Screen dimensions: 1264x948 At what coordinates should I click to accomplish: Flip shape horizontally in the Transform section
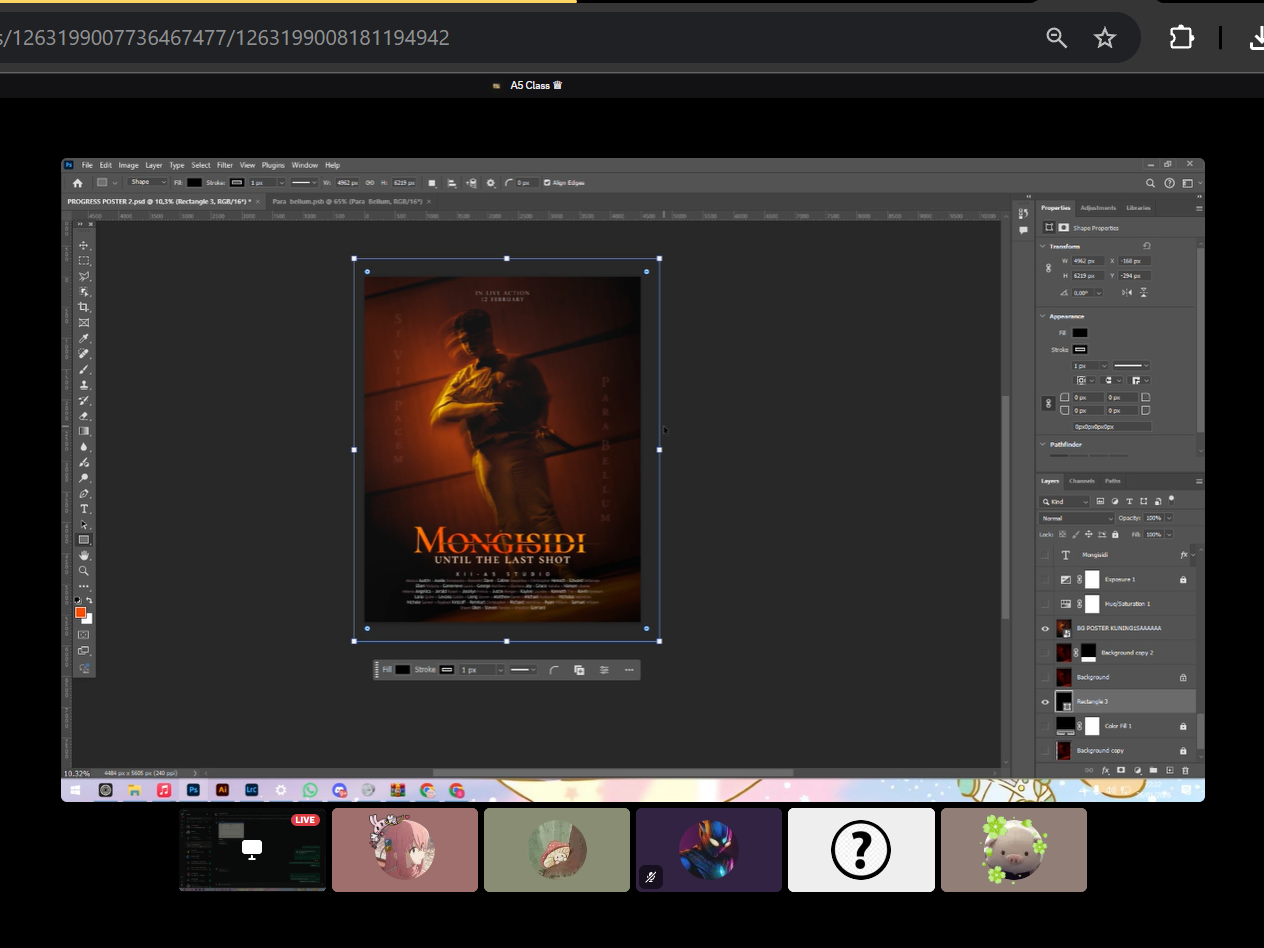pyautogui.click(x=1127, y=292)
